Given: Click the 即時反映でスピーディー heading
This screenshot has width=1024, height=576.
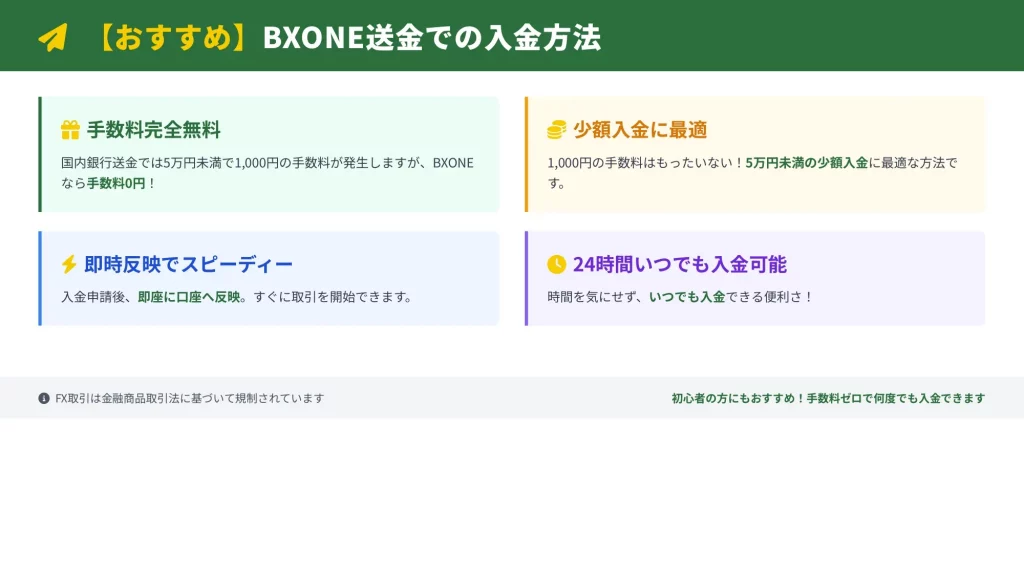Looking at the screenshot, I should pos(189,264).
